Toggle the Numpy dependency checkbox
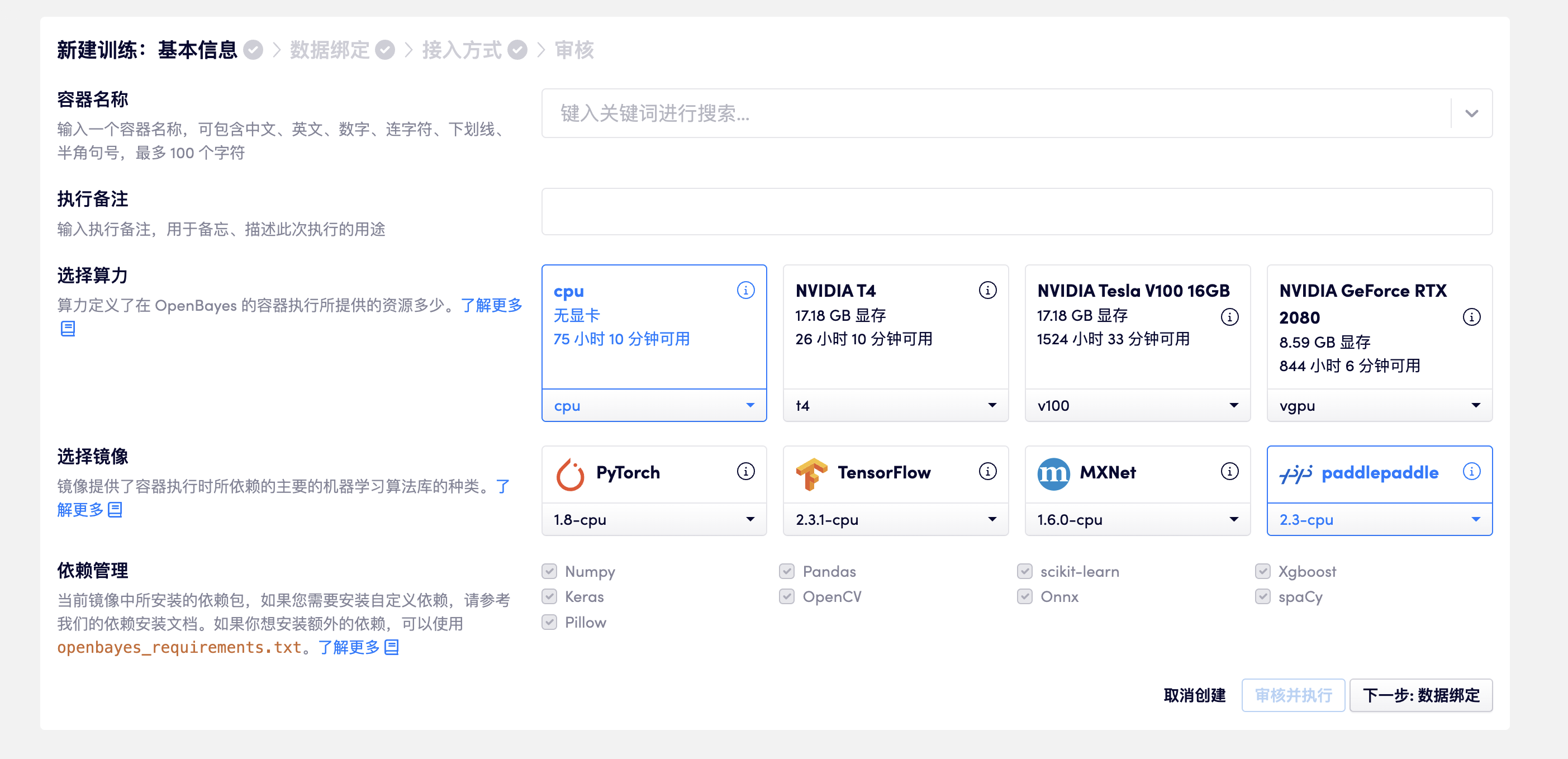This screenshot has width=1568, height=759. (549, 571)
